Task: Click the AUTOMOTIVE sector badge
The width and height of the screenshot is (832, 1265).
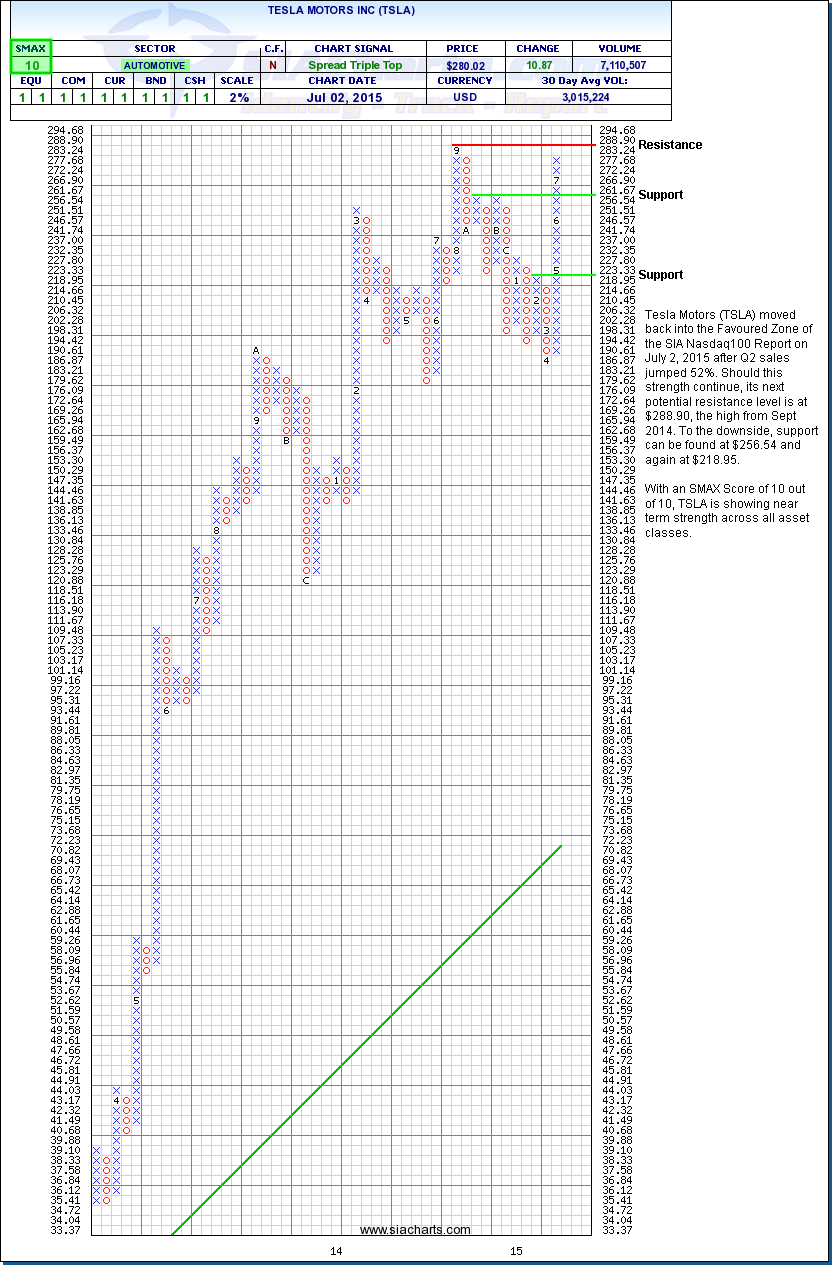Action: (x=154, y=65)
